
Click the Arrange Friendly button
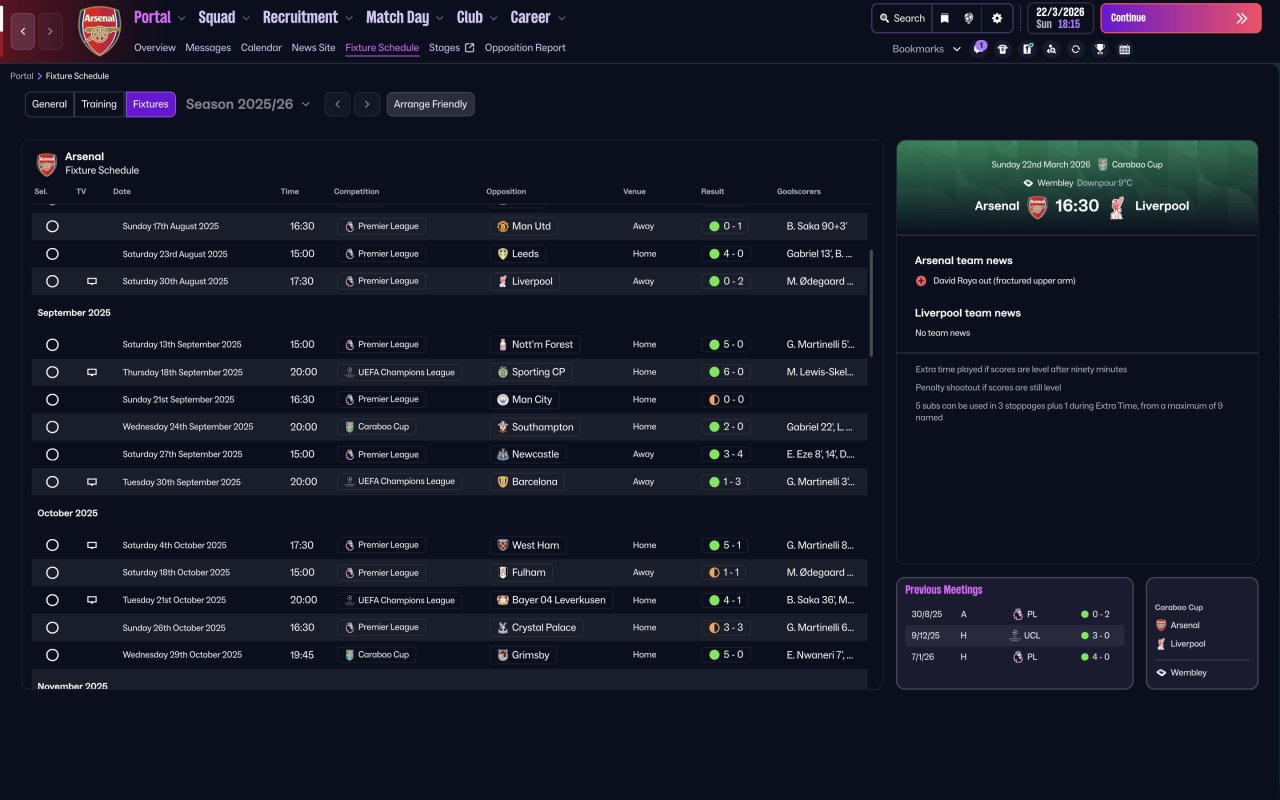[x=431, y=104]
